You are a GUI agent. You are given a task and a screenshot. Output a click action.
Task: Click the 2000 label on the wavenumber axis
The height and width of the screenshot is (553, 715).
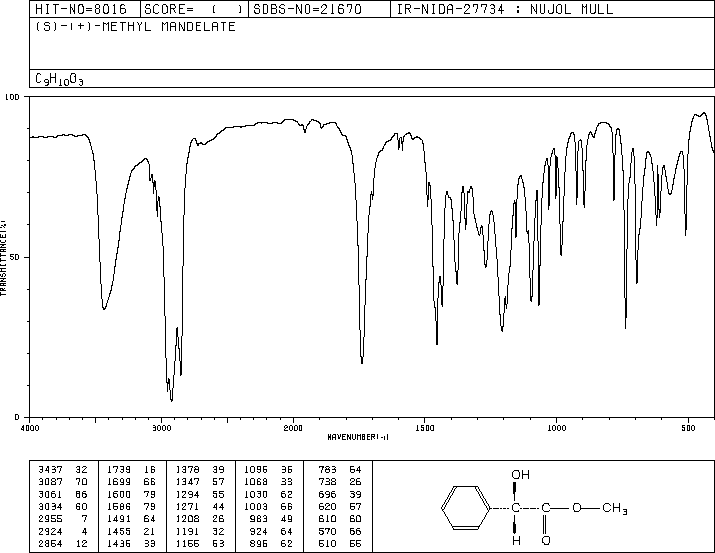click(293, 428)
